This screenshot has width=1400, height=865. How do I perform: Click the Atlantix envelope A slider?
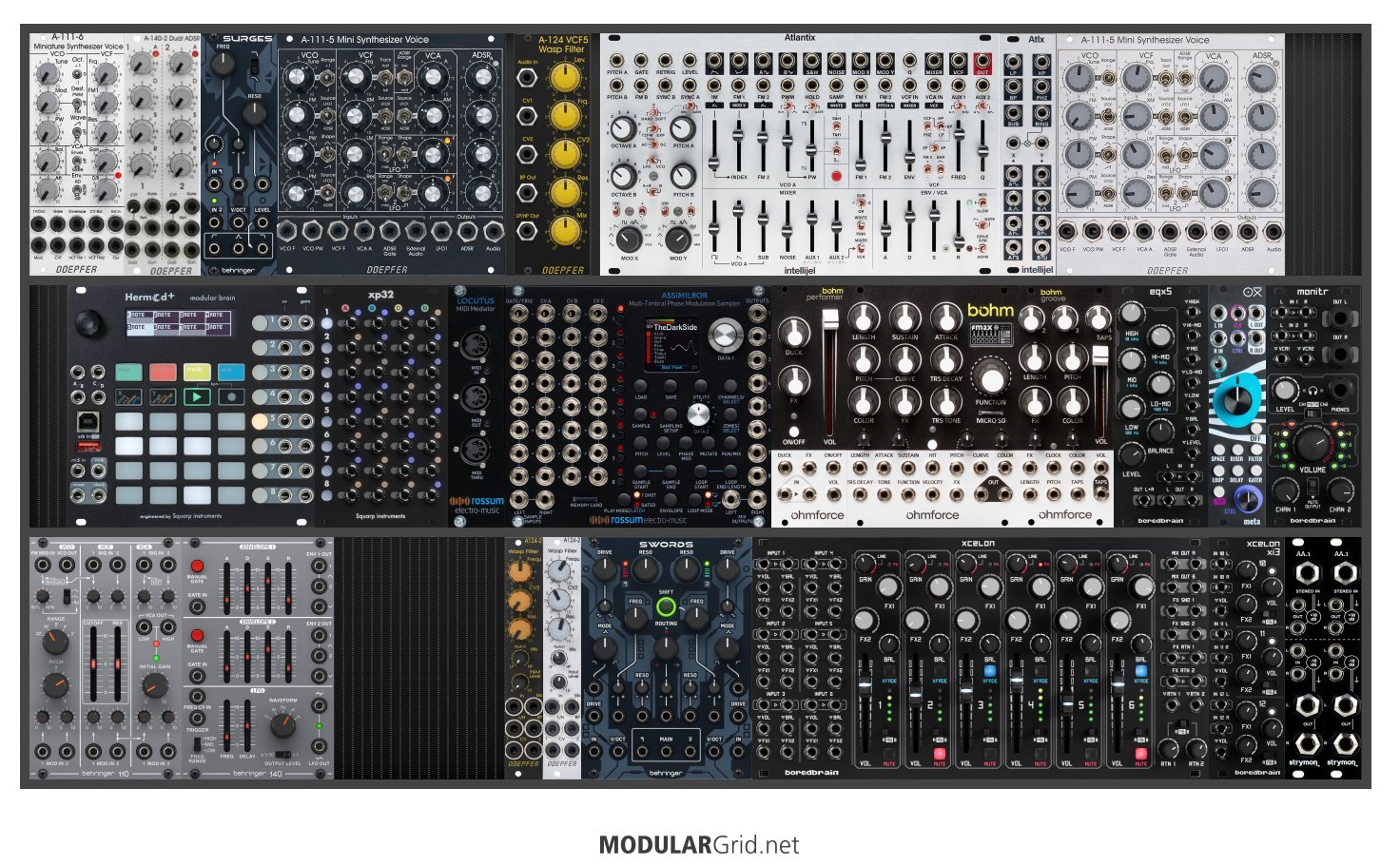(885, 228)
